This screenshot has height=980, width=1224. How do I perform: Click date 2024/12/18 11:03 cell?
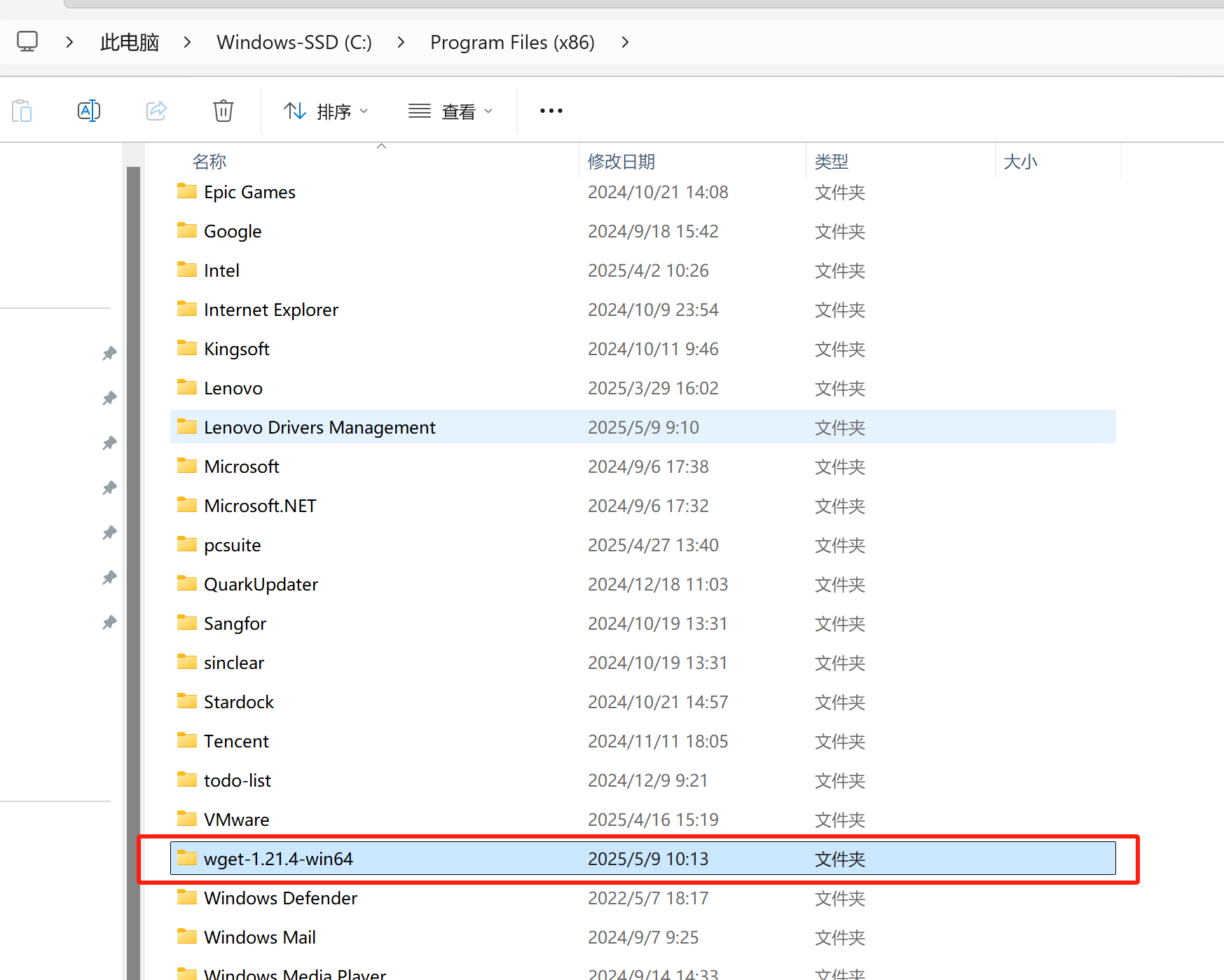[658, 584]
